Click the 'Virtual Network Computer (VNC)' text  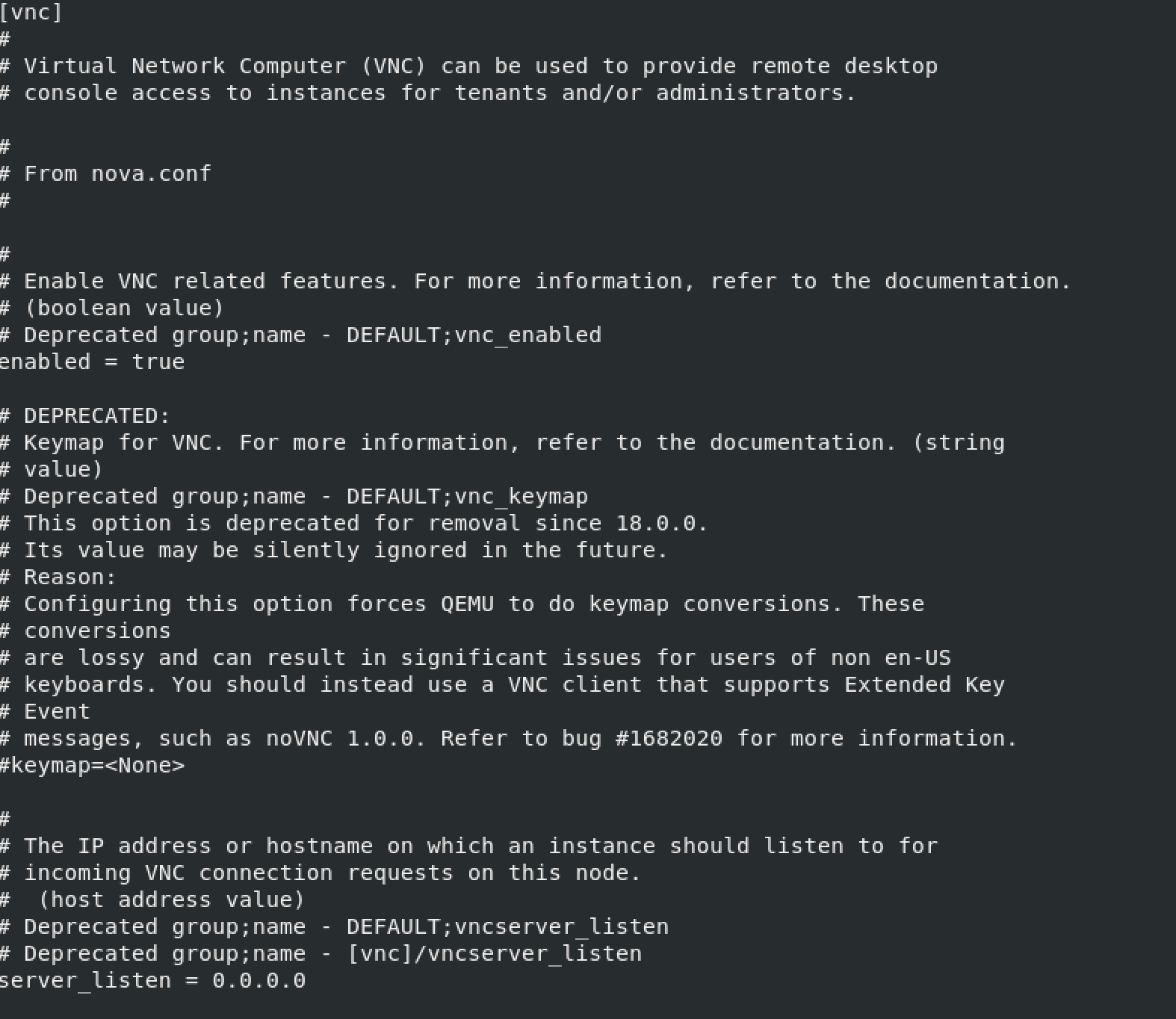point(226,66)
